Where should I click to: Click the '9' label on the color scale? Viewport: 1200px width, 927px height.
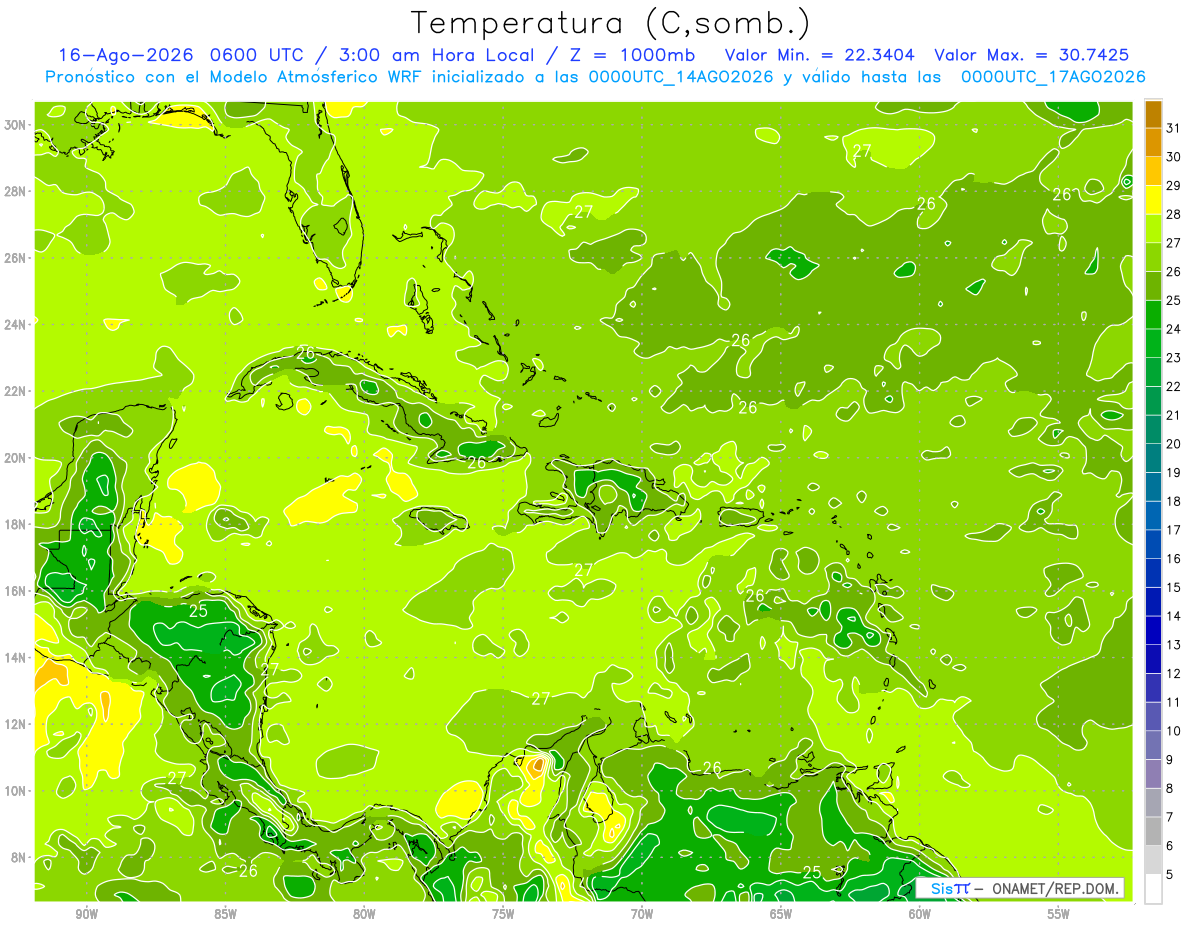click(x=1170, y=760)
